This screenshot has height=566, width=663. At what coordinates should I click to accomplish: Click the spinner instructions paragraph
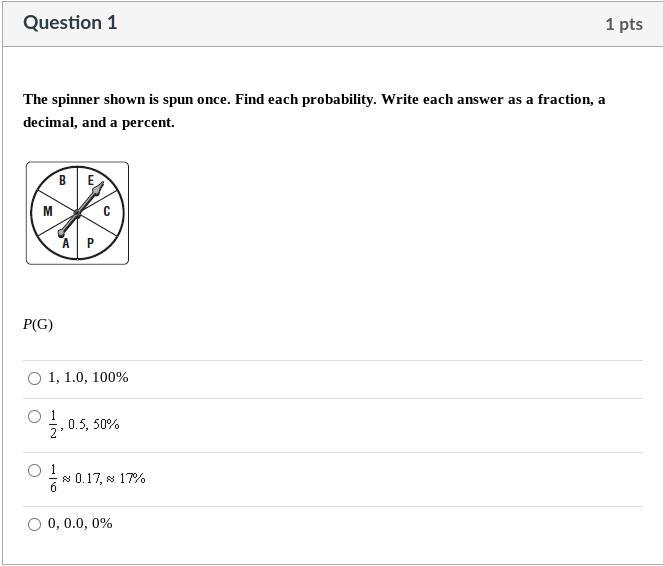pos(314,111)
